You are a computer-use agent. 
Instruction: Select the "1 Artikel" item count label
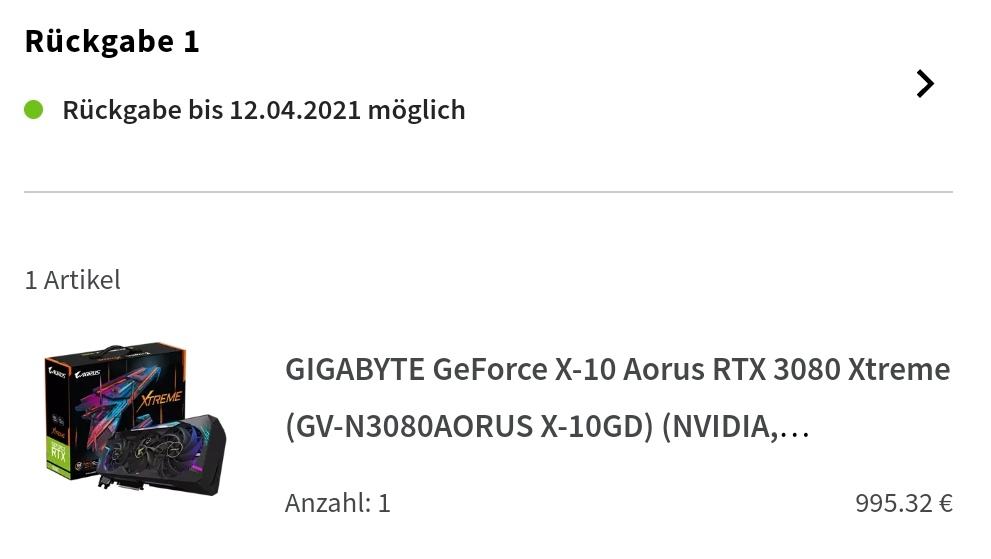tap(72, 280)
